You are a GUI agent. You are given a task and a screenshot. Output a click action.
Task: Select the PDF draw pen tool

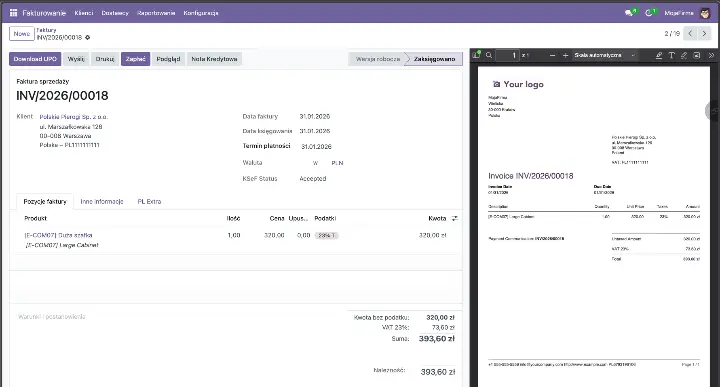coord(684,55)
